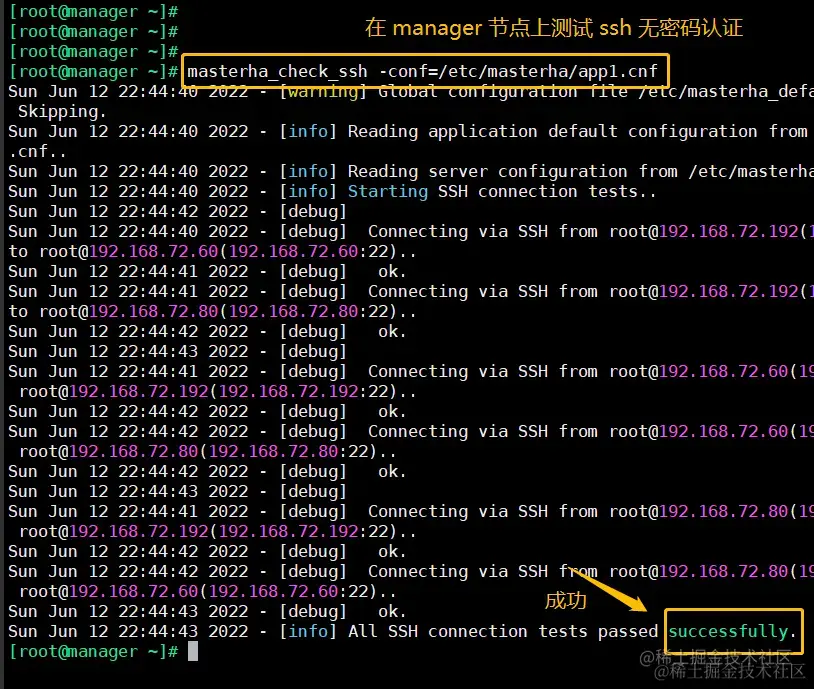The image size is (814, 689).
Task: Click the blue word 'Starting'
Action: 388,192
